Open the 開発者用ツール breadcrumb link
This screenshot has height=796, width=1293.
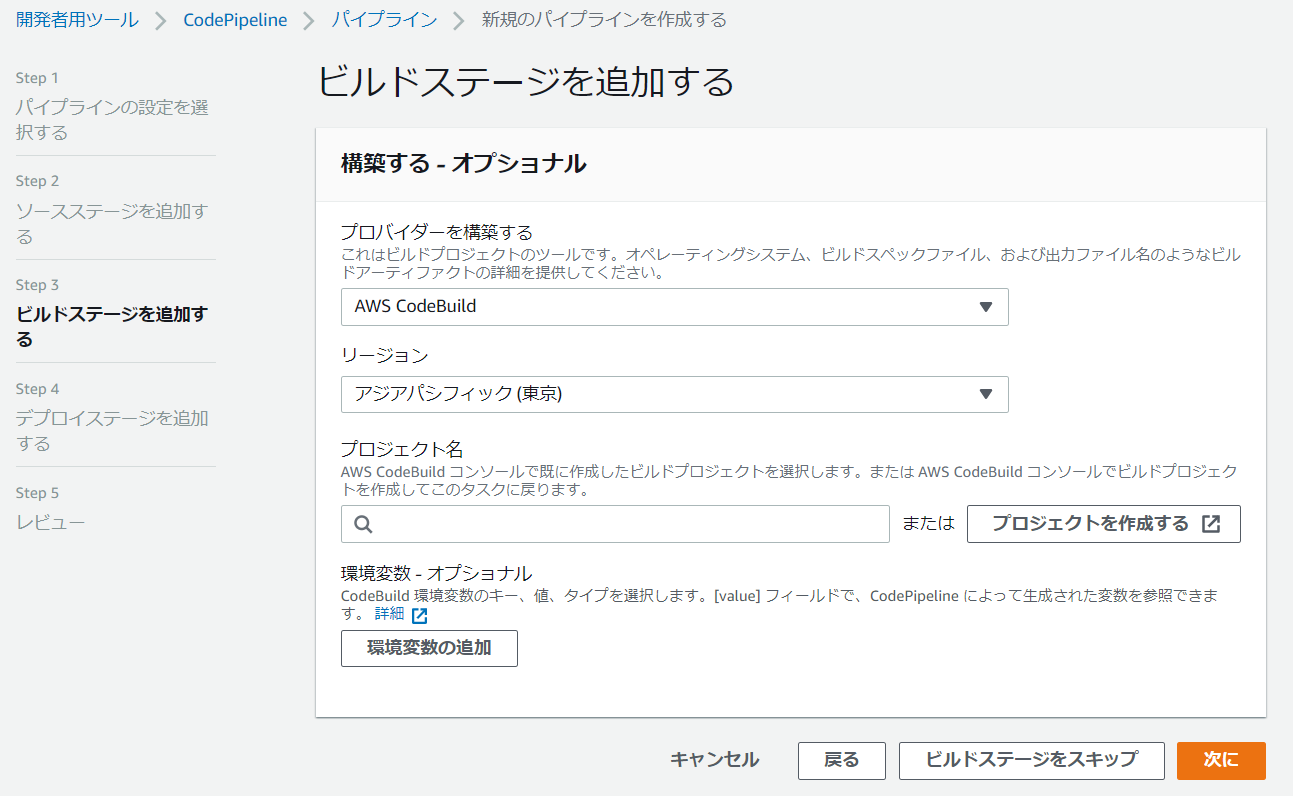coord(77,20)
